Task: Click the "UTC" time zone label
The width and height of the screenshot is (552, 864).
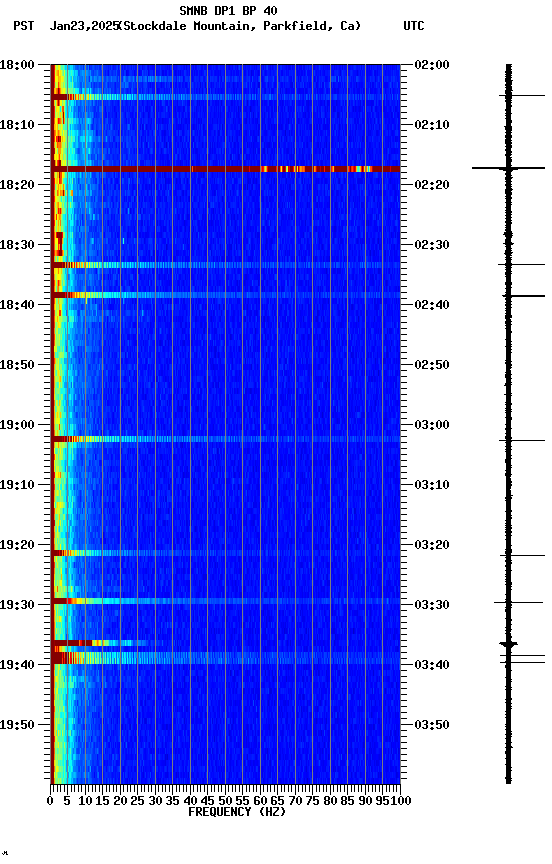Action: pos(414,26)
